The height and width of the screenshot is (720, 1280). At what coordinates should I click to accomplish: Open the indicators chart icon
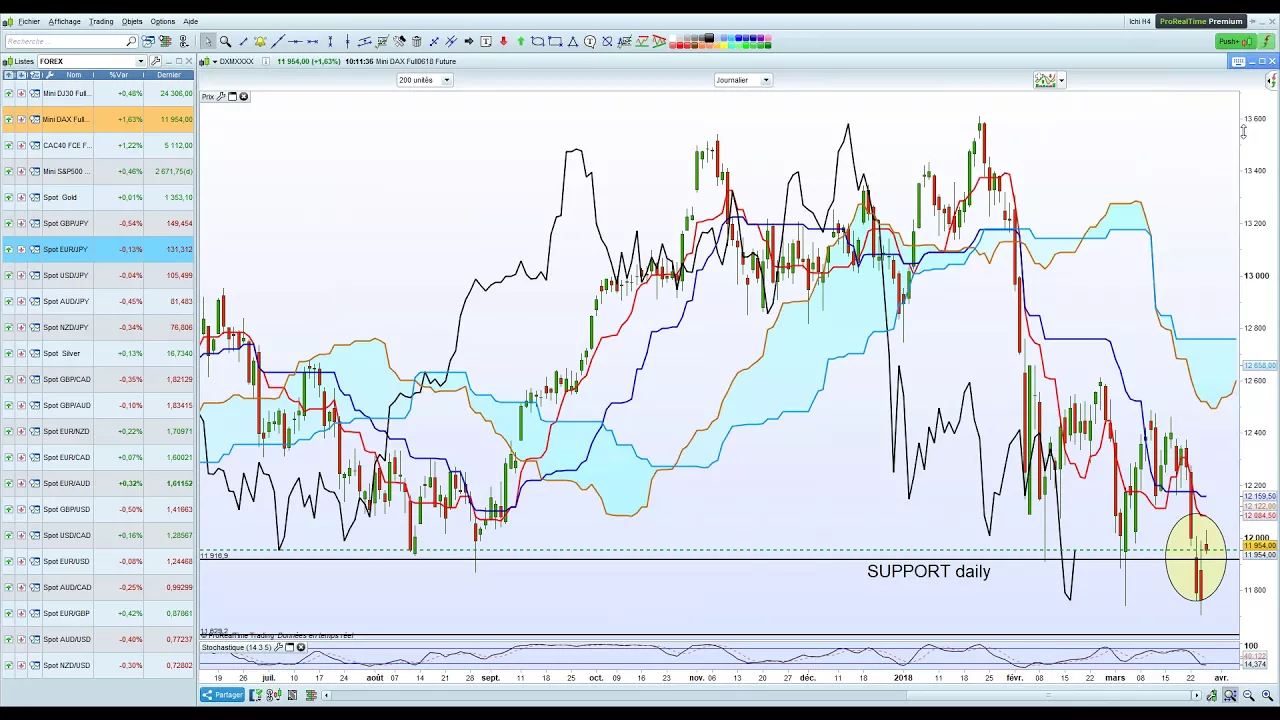tap(1045, 80)
